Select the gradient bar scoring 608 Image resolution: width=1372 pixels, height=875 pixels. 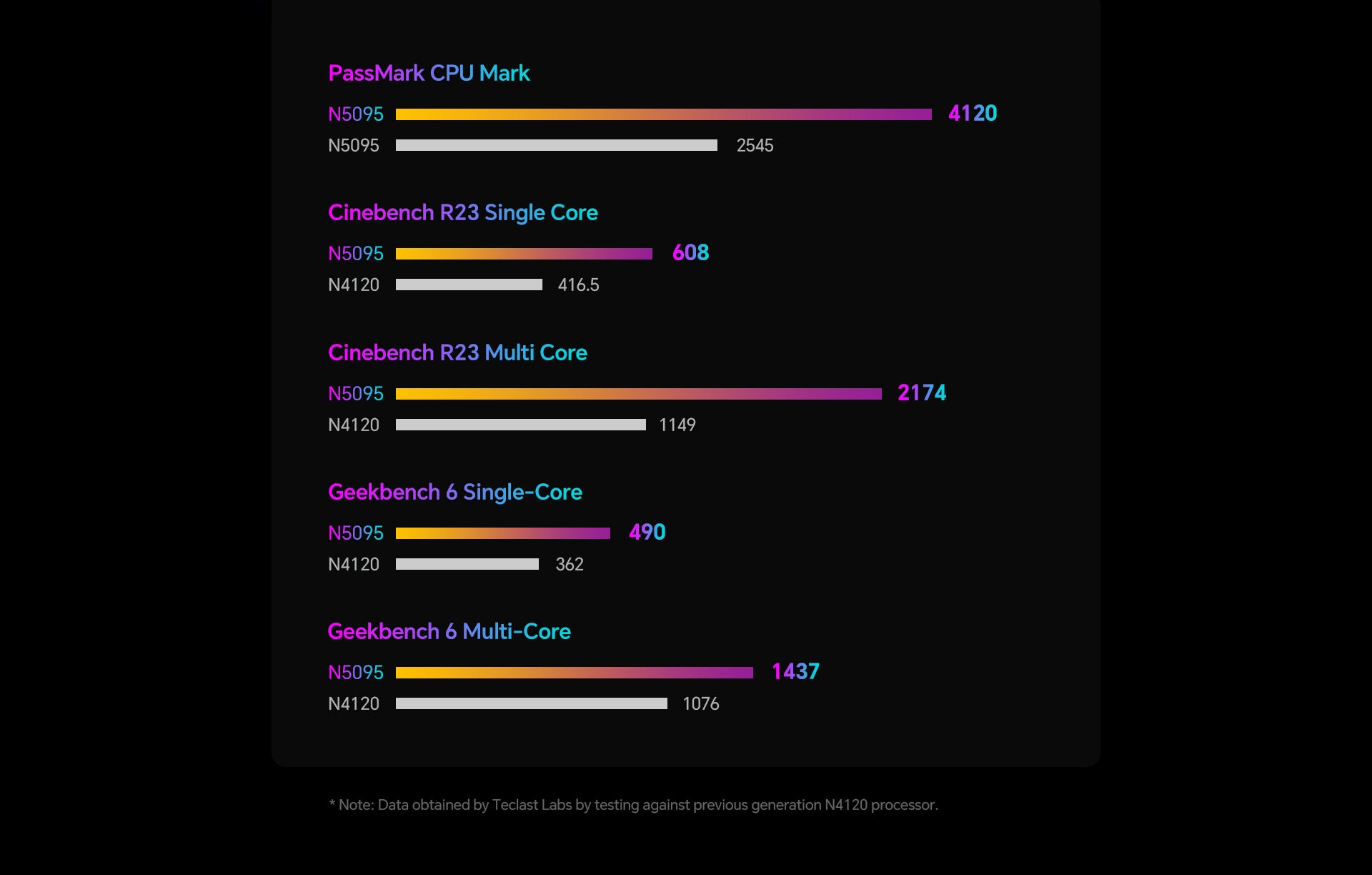point(524,254)
